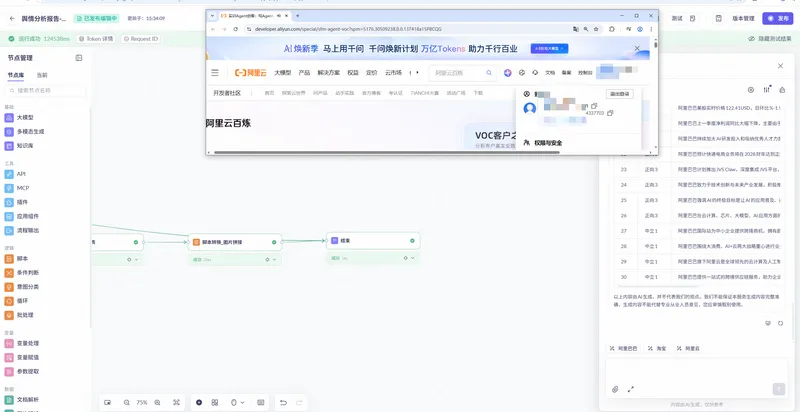
Task: Add the 大模型 node from the library
Action: (x=26, y=117)
